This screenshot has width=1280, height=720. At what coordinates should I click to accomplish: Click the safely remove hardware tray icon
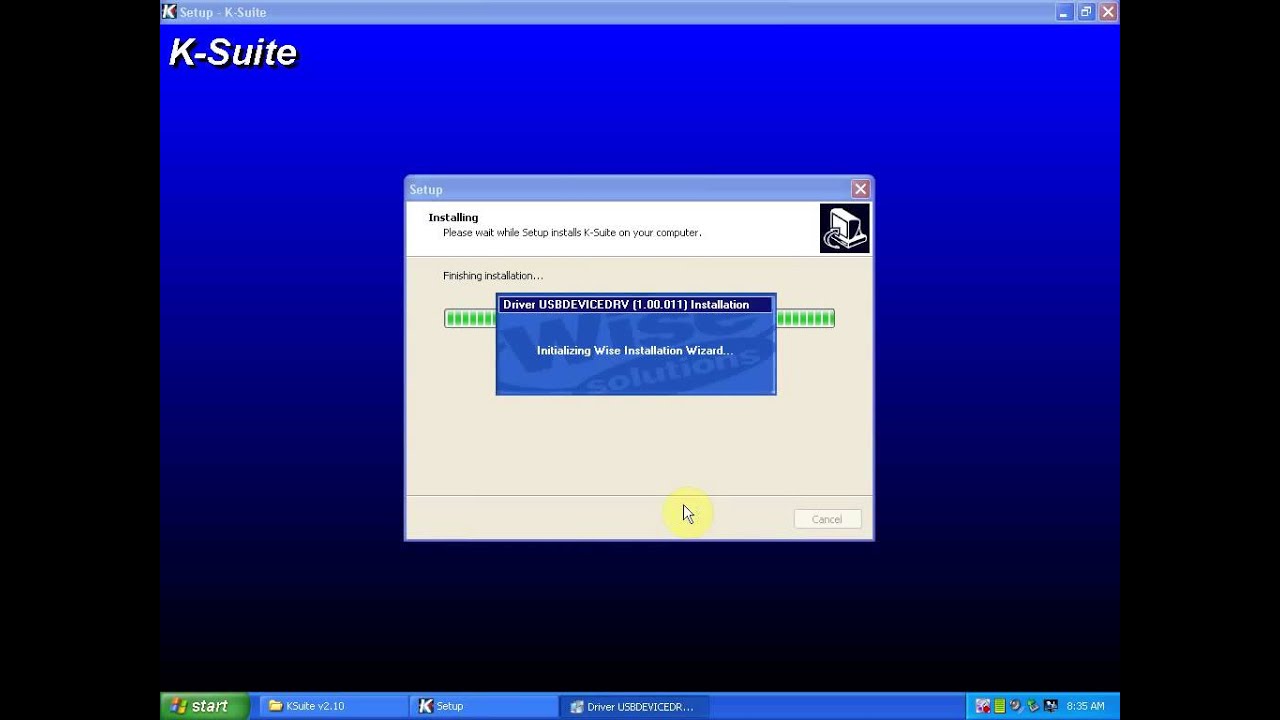(x=1033, y=706)
